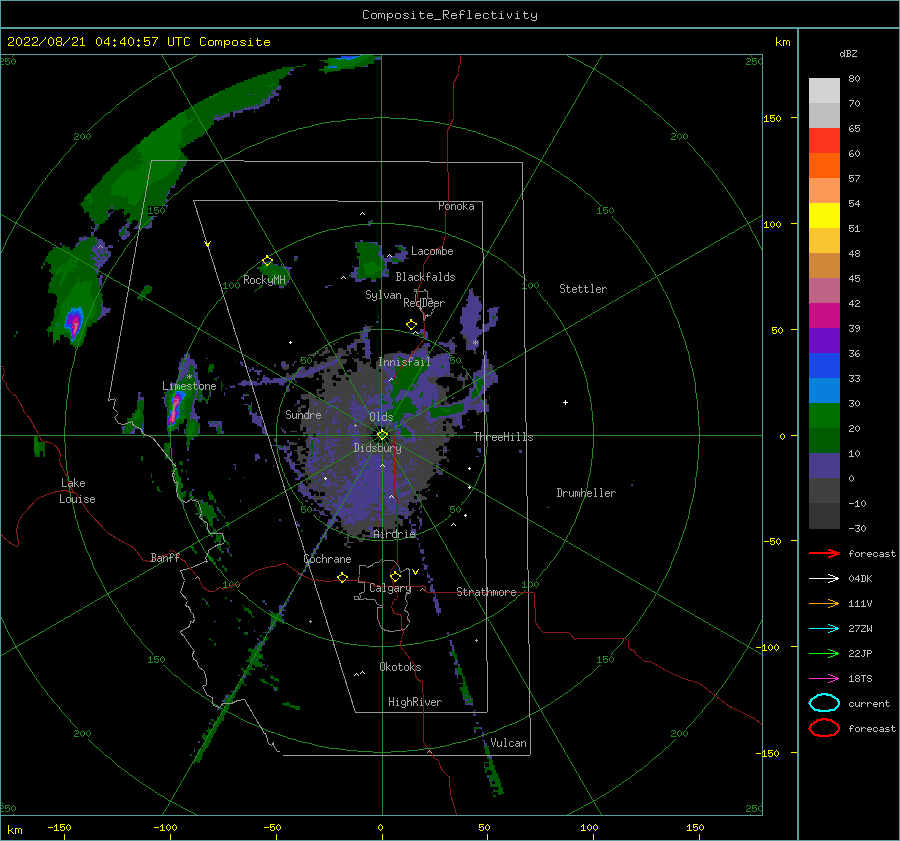900x841 pixels.
Task: Click the green echo under the Innisfail label
Action: tap(405, 380)
